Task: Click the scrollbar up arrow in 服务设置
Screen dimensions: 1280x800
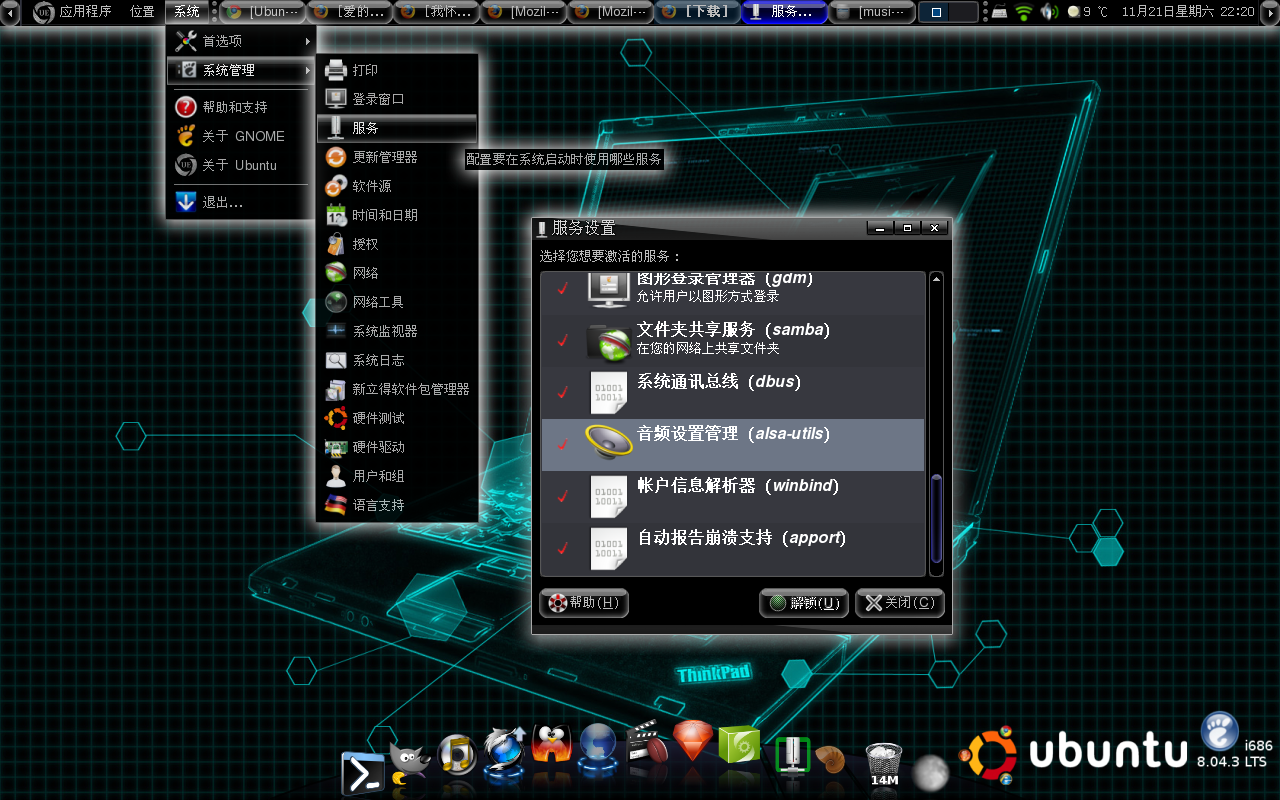Action: pyautogui.click(x=937, y=279)
